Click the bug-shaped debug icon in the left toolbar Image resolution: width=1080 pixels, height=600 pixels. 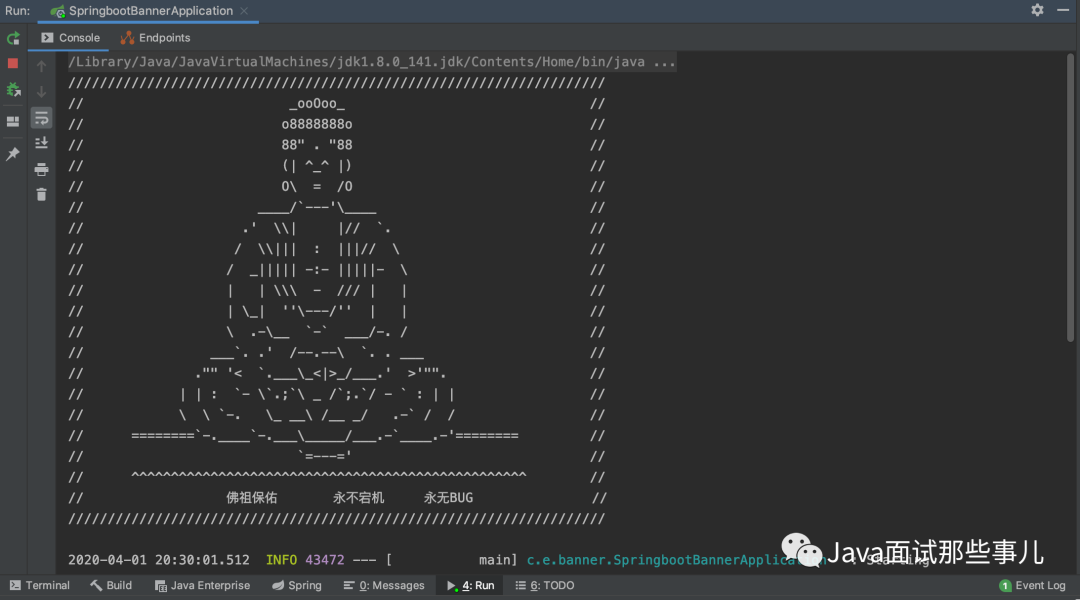[13, 90]
